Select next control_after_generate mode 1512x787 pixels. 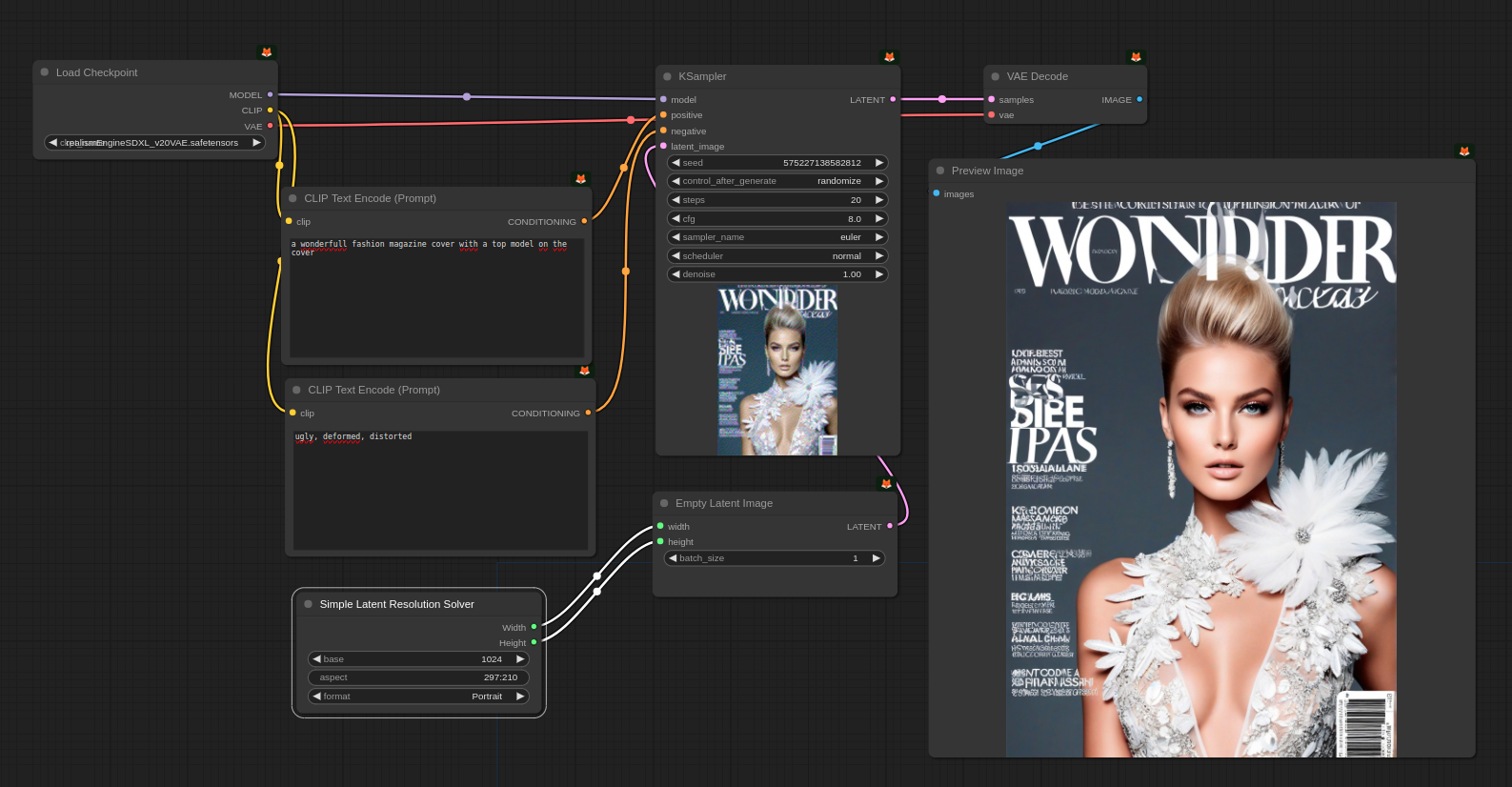(879, 181)
